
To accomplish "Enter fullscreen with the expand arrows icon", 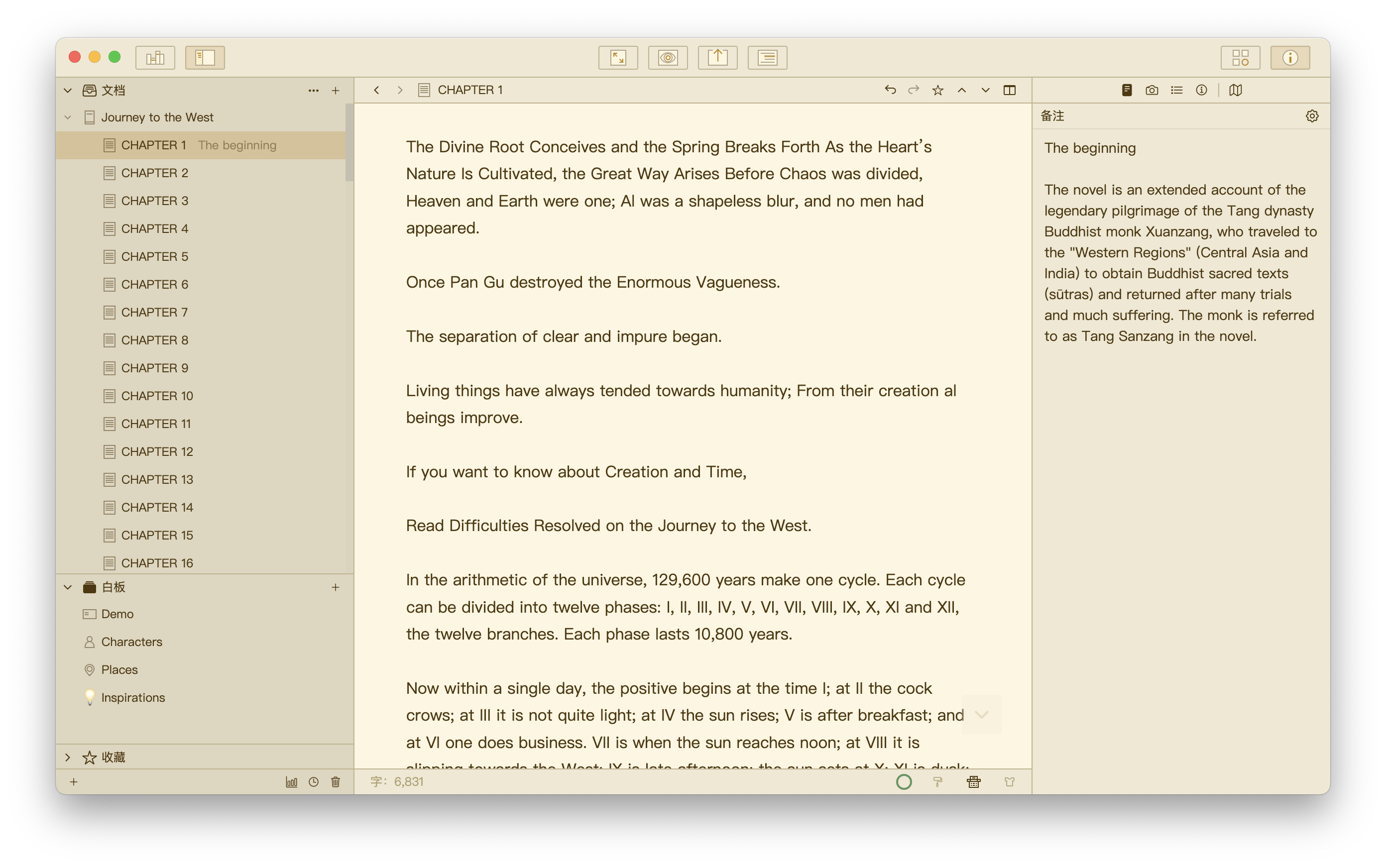I will point(618,57).
